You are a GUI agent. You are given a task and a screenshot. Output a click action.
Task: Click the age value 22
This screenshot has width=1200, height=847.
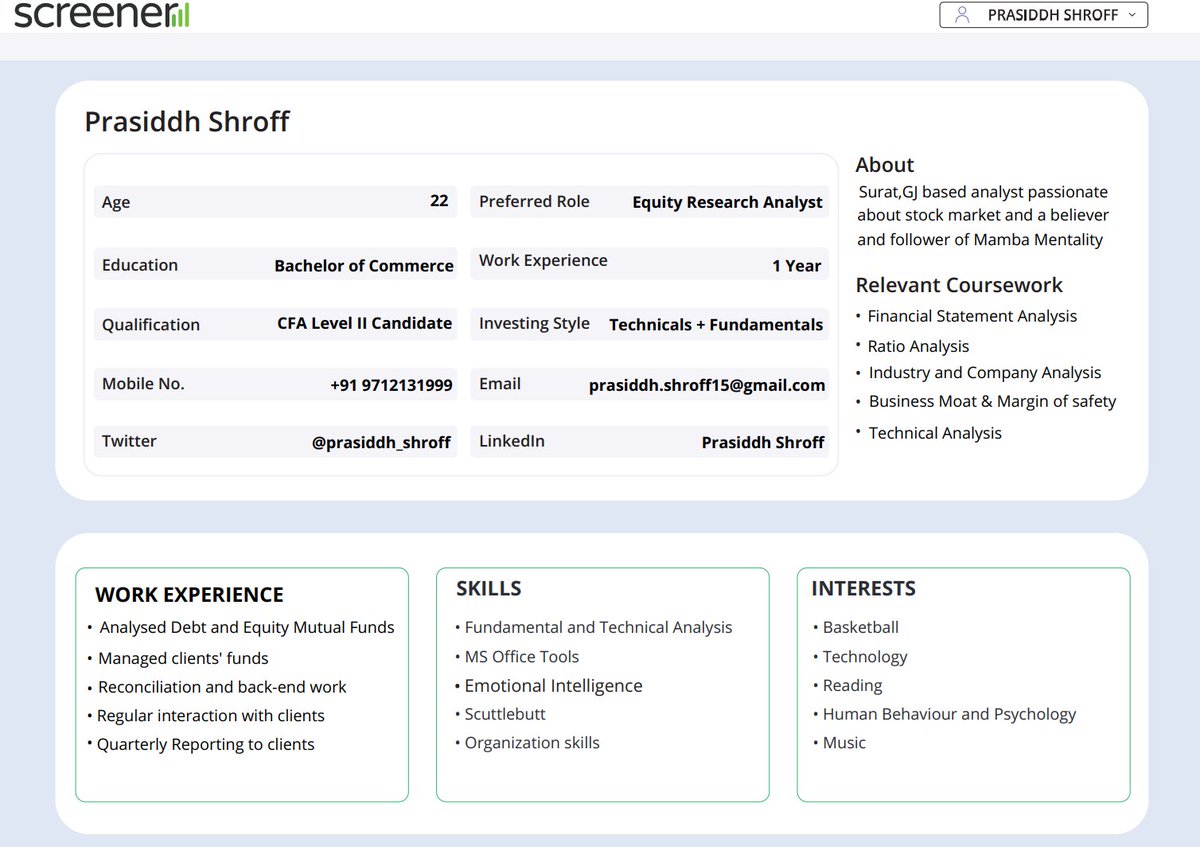tap(439, 200)
